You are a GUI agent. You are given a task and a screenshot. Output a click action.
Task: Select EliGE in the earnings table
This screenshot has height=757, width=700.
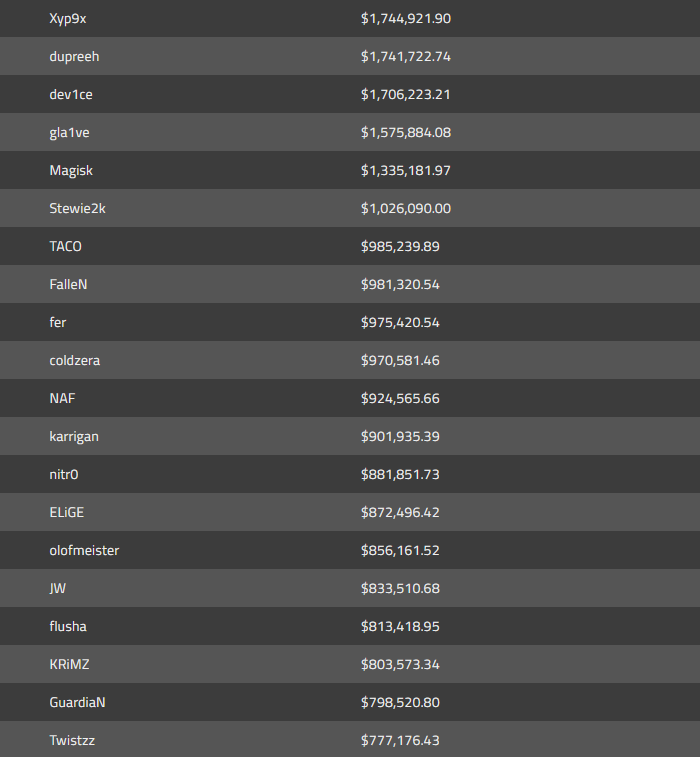click(x=66, y=513)
